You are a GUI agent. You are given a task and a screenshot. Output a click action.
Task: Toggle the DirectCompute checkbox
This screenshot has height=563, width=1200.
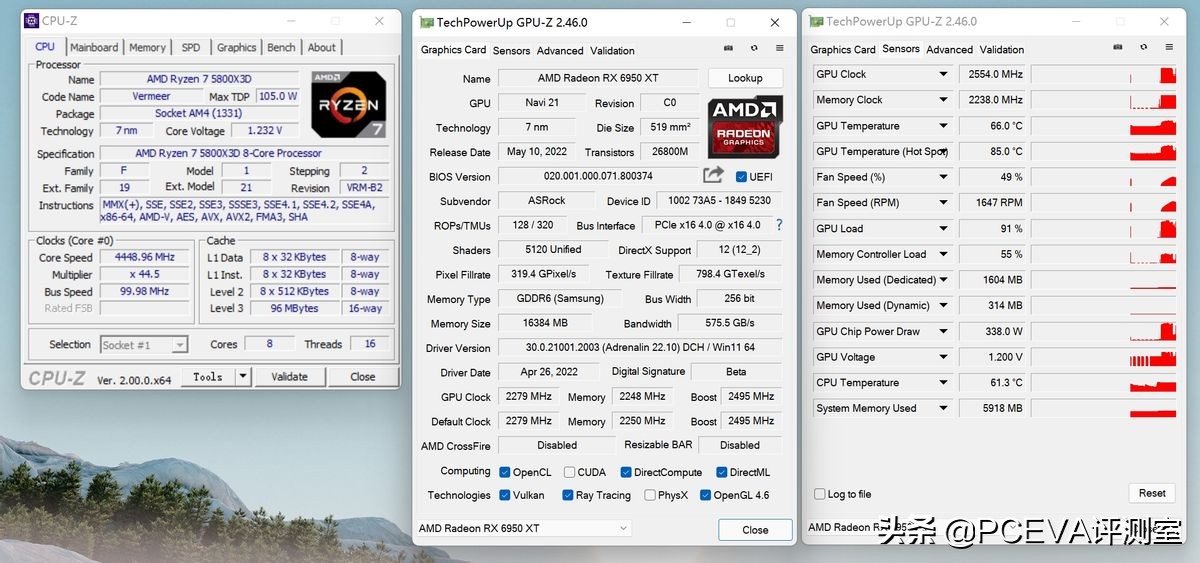(626, 472)
